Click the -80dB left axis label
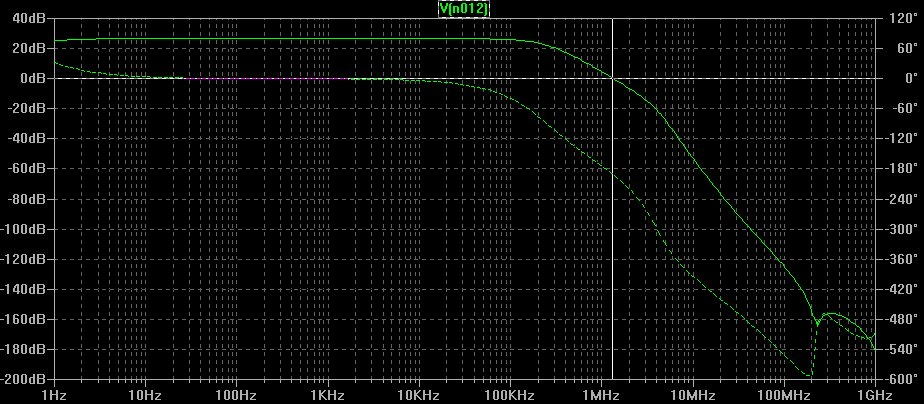Viewport: 924px width, 404px height. coord(28,198)
